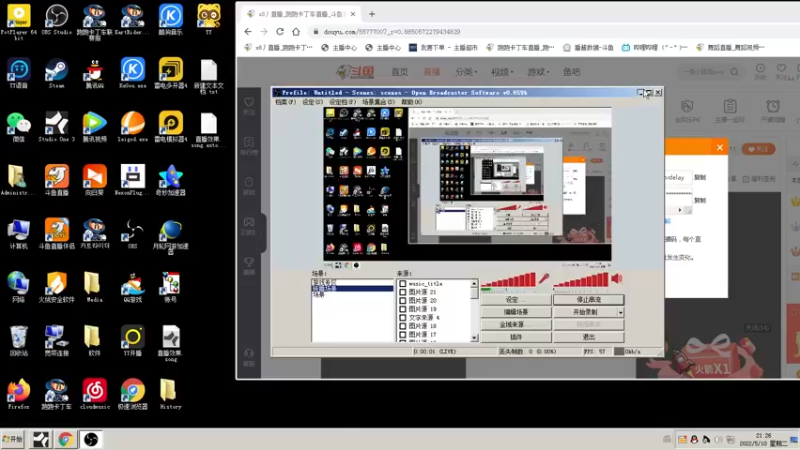Toggle the 图片源 19 source checkbox

[x=403, y=309]
